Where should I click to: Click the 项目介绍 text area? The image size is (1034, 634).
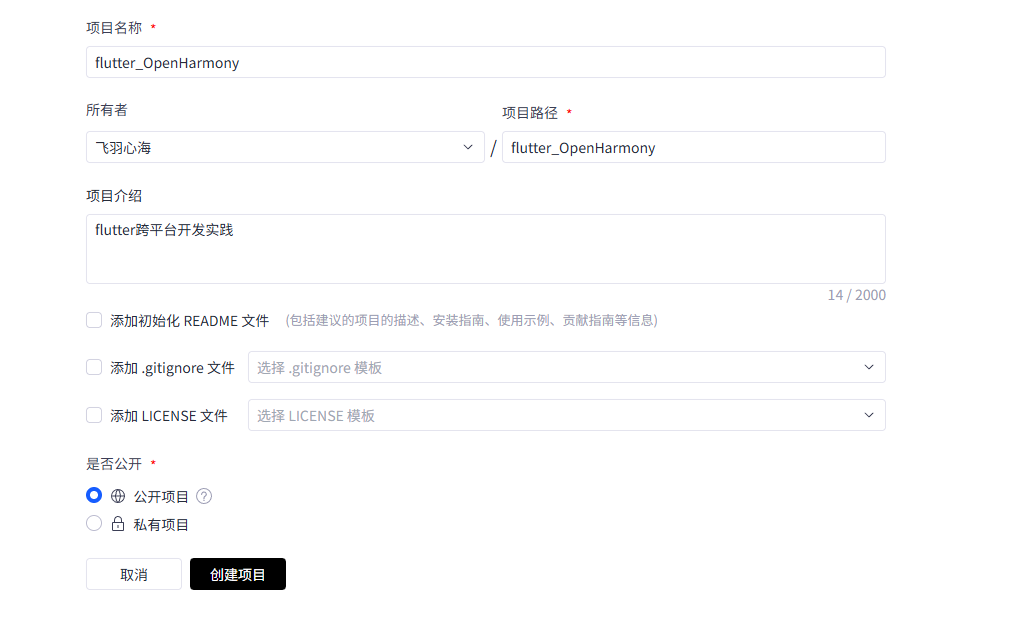click(486, 249)
